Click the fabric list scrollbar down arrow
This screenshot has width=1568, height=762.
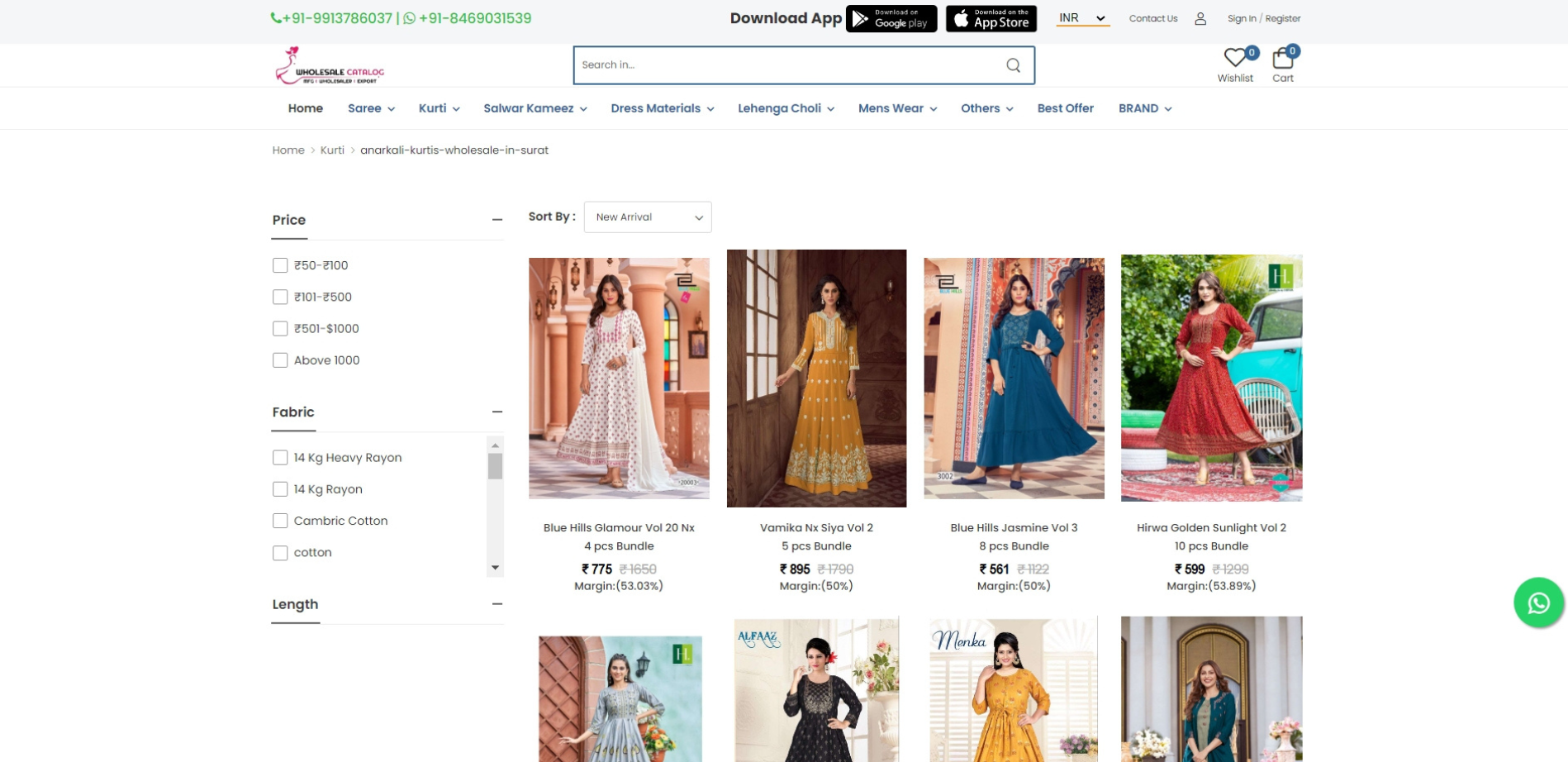495,568
